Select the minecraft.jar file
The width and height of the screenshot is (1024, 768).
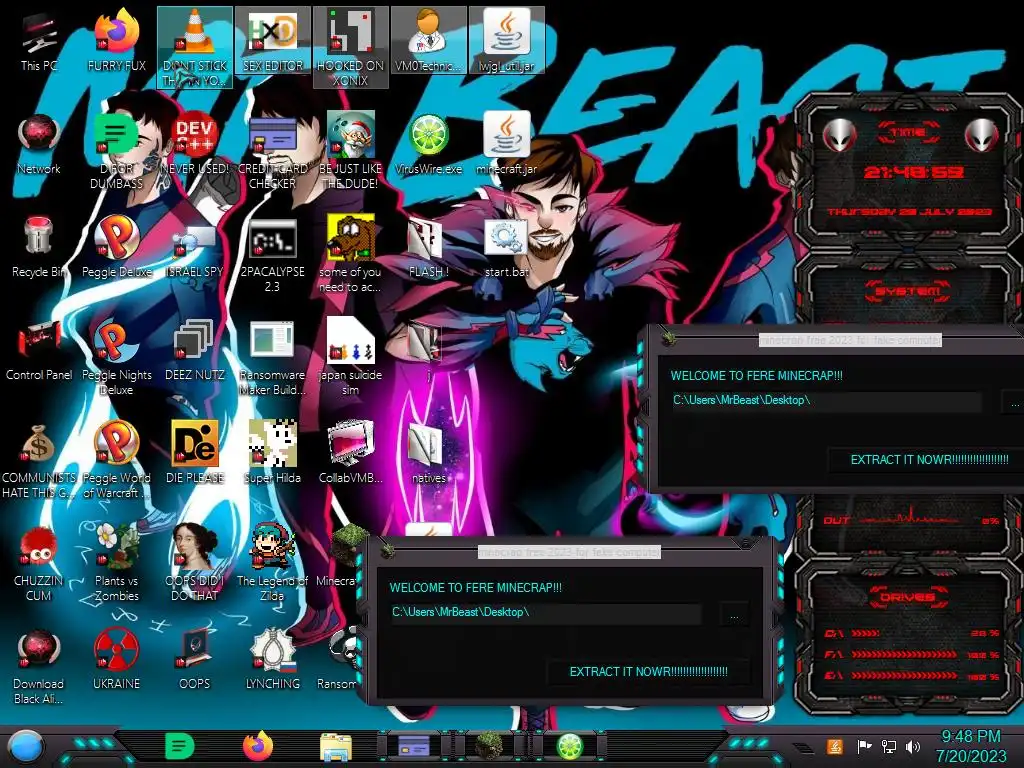(506, 144)
